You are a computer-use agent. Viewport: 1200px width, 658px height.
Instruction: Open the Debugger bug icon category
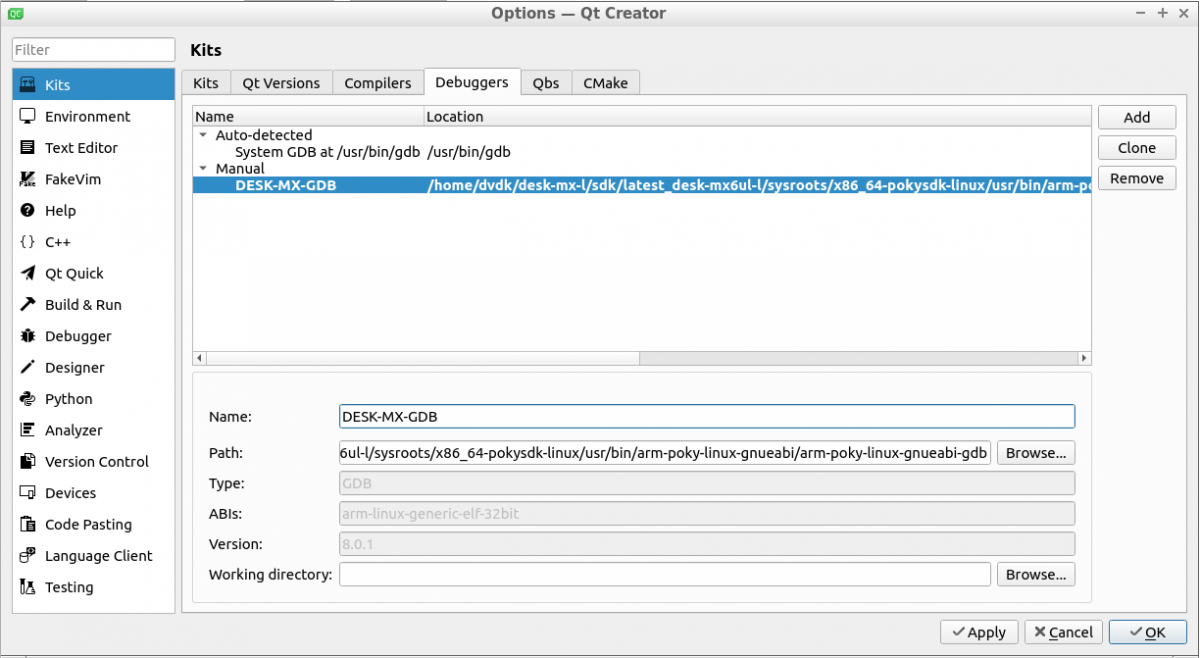28,337
